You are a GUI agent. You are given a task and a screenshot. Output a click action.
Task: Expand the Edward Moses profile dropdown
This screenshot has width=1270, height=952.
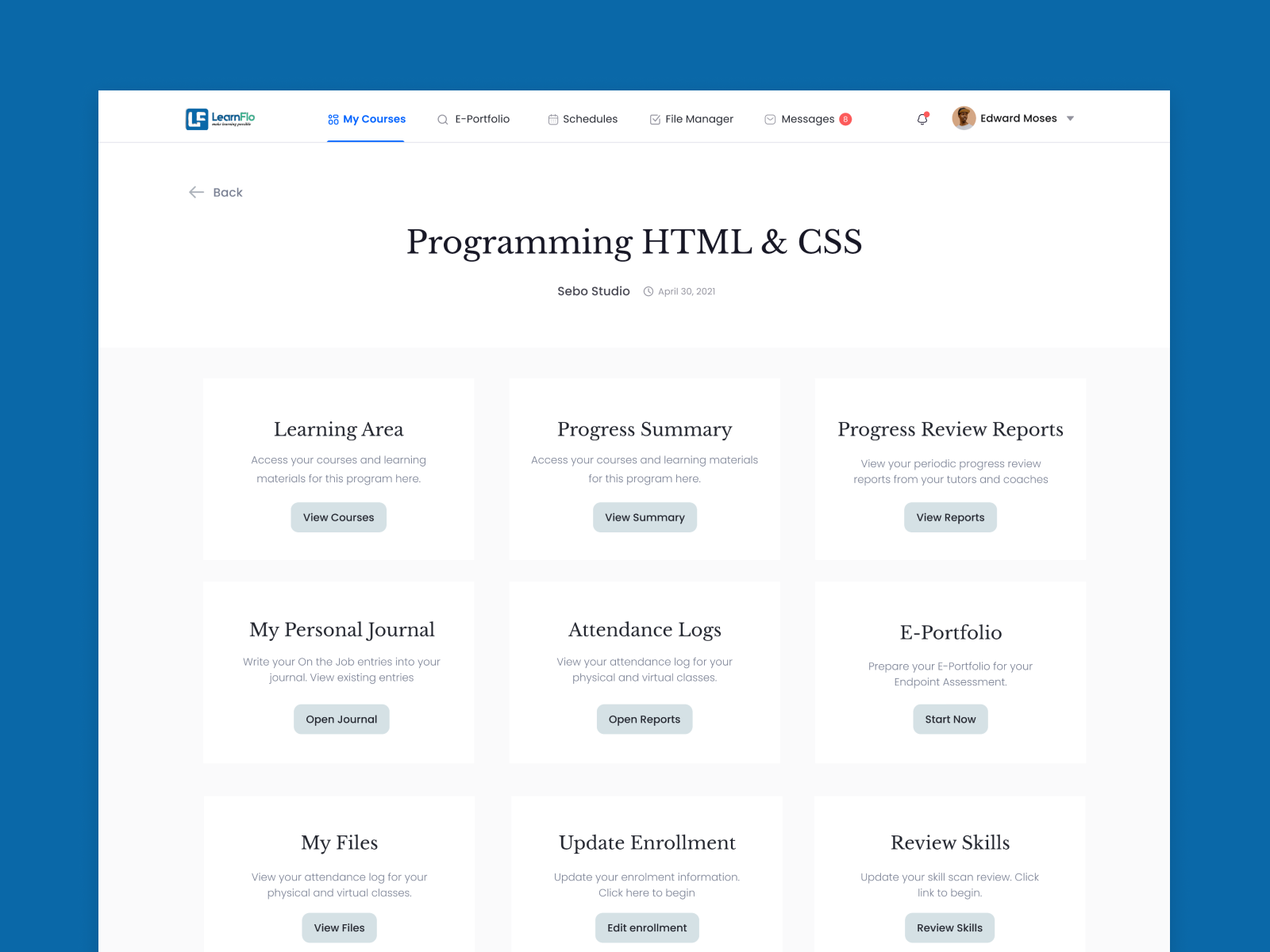pos(1070,118)
